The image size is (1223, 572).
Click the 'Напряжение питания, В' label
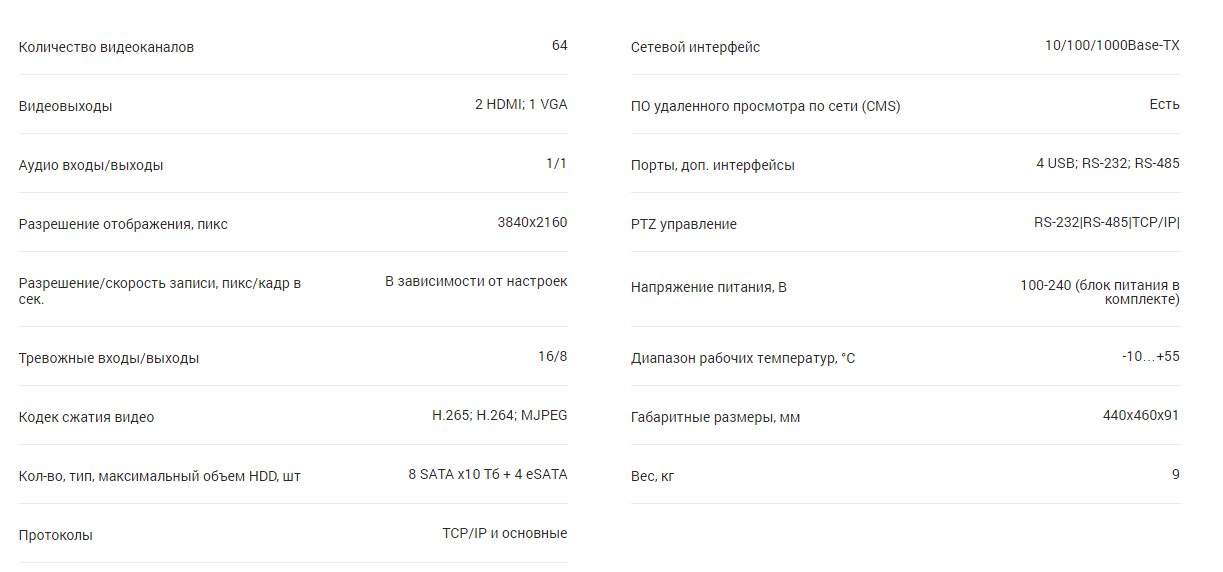(x=709, y=288)
